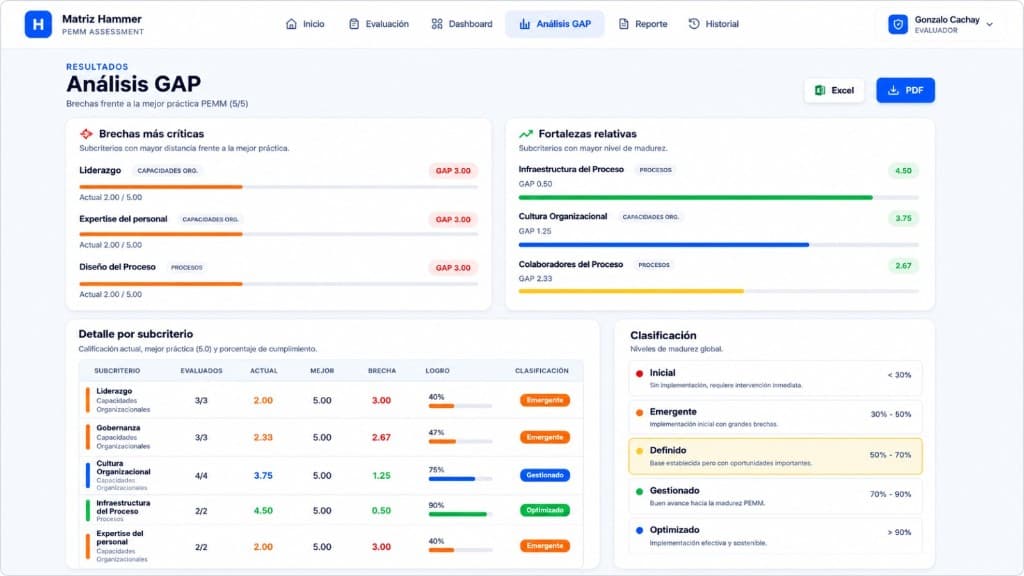Export results with the Excel button
The image size is (1024, 576).
click(834, 90)
